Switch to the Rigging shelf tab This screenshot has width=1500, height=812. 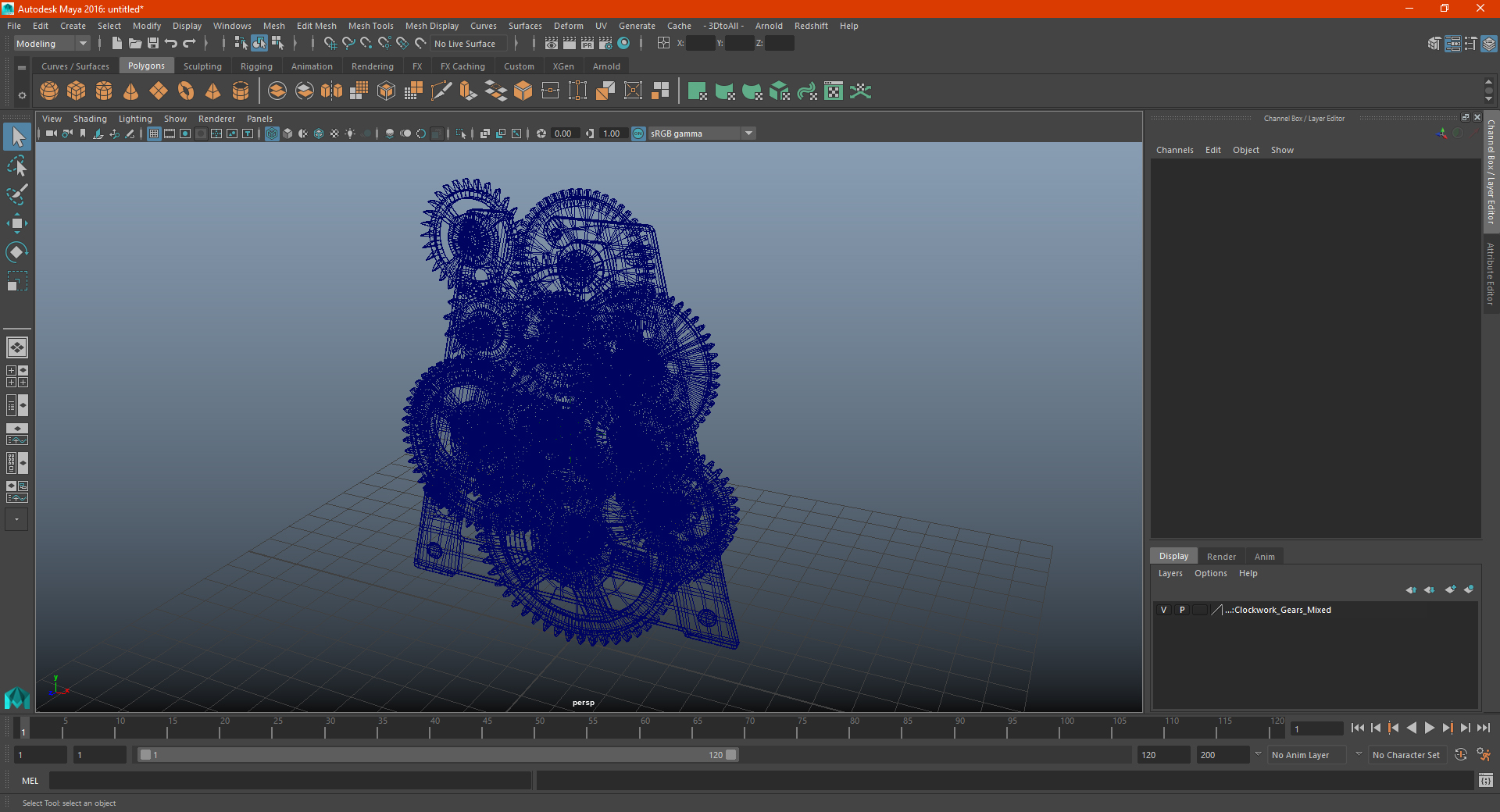click(256, 66)
